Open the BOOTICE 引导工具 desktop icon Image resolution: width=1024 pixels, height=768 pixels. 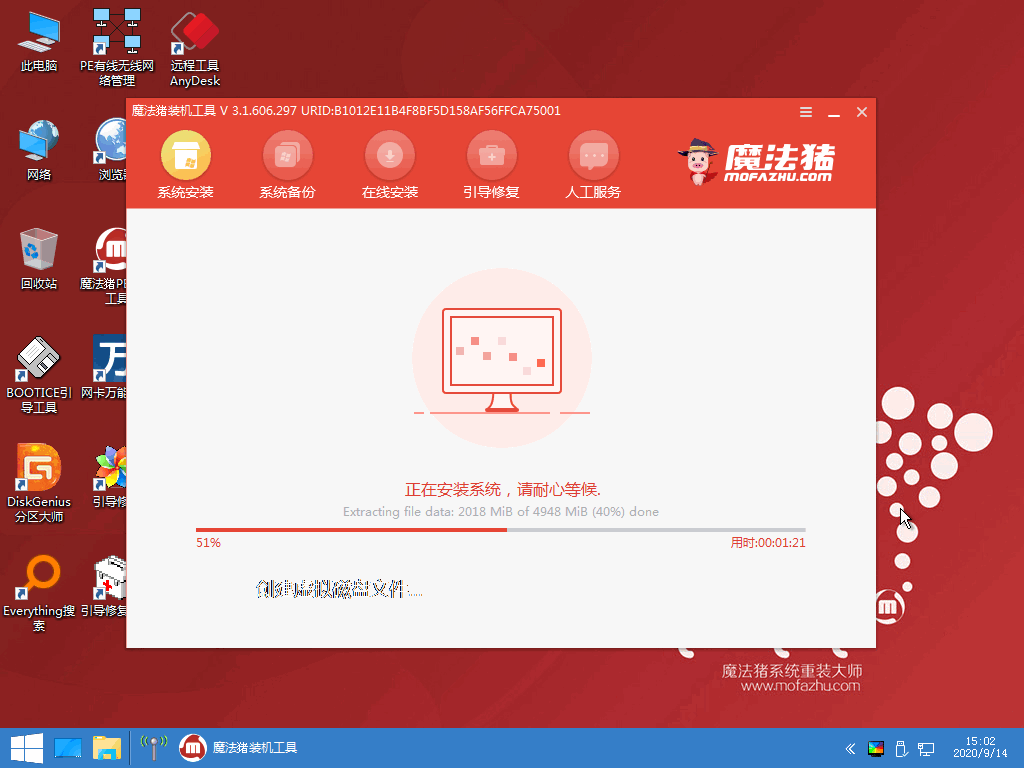click(x=37, y=360)
